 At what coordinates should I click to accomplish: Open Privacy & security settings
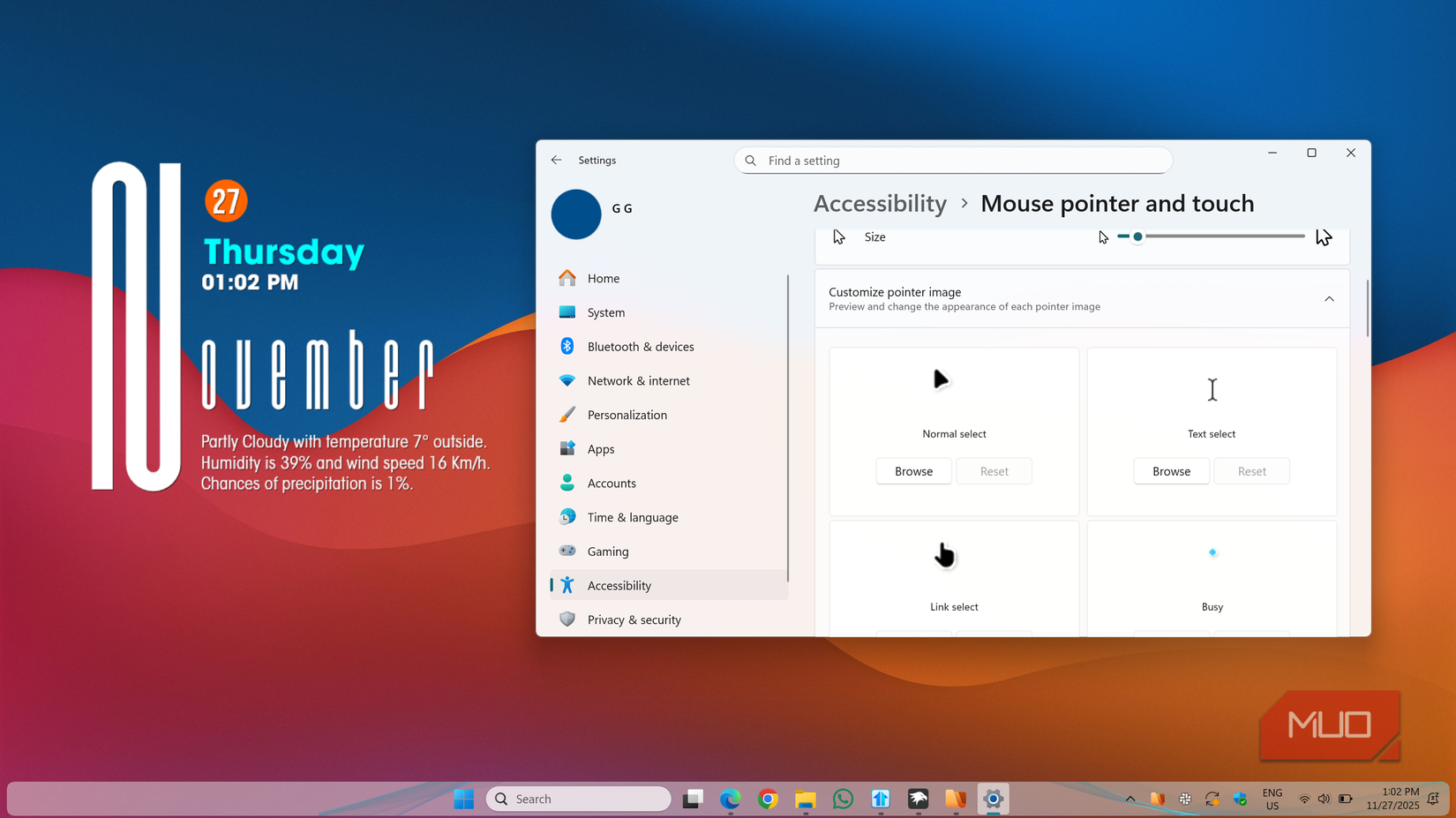tap(634, 619)
